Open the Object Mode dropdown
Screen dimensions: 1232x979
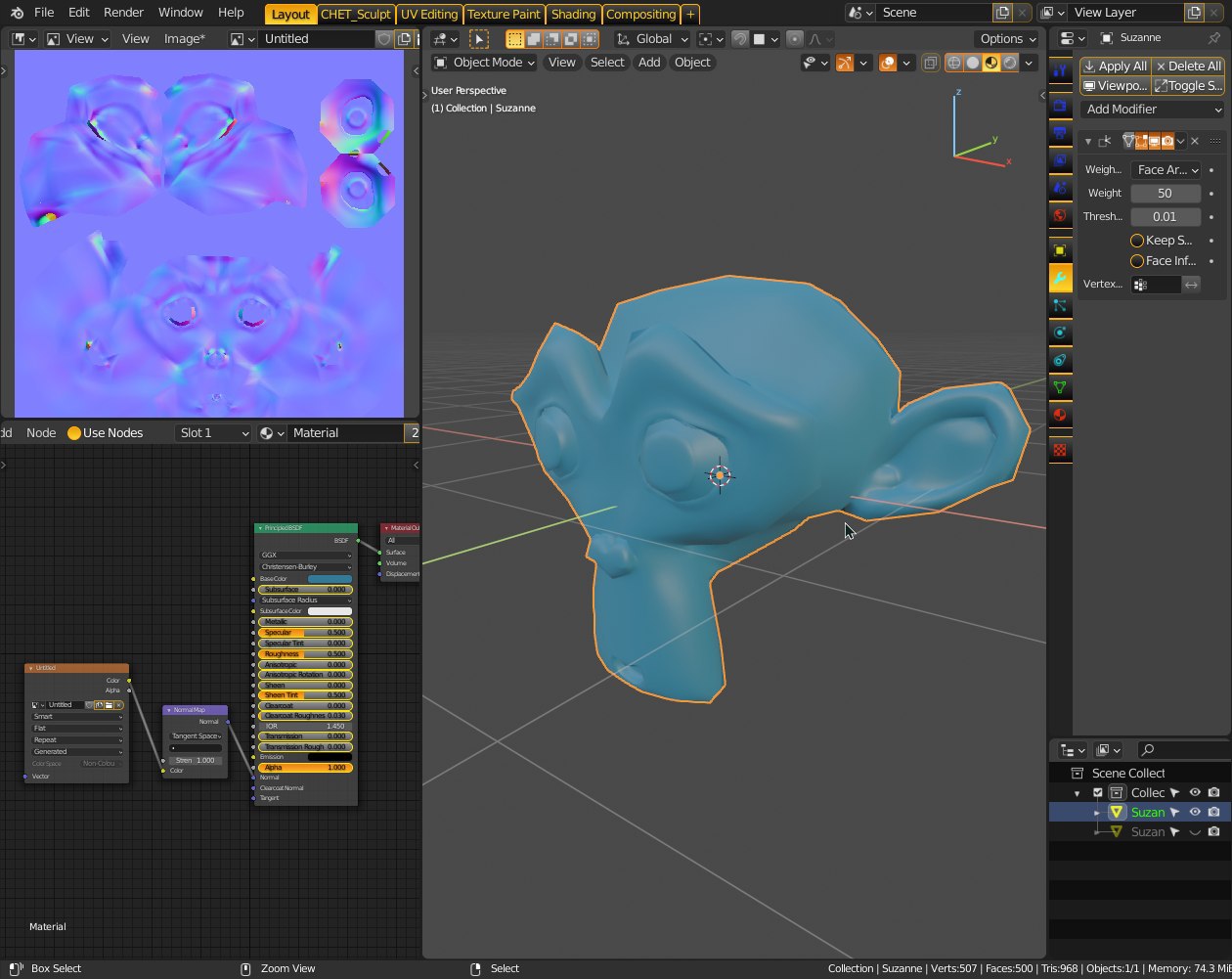coord(484,63)
